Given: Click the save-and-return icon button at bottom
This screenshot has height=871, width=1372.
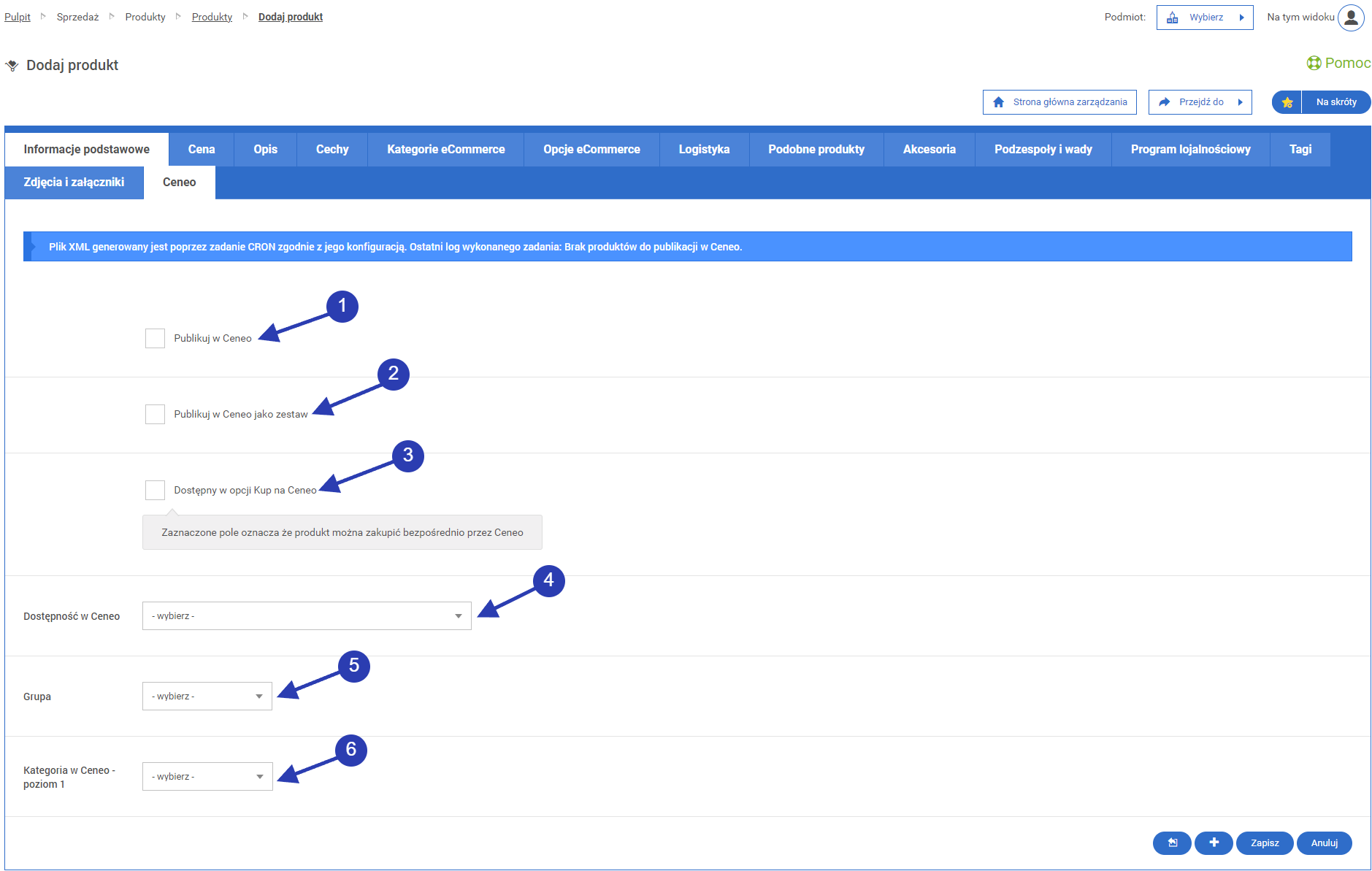Looking at the screenshot, I should click(1172, 843).
